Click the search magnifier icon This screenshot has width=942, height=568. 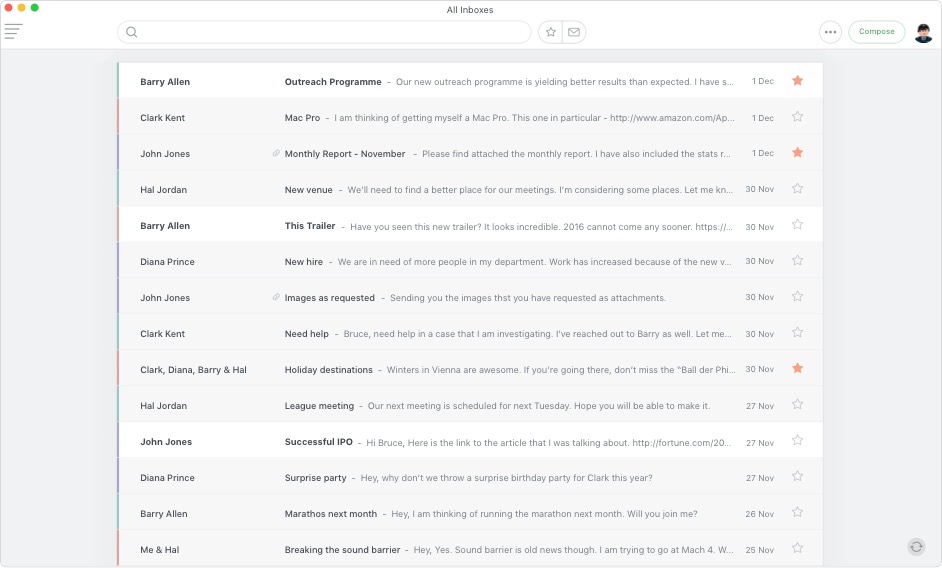coord(131,32)
